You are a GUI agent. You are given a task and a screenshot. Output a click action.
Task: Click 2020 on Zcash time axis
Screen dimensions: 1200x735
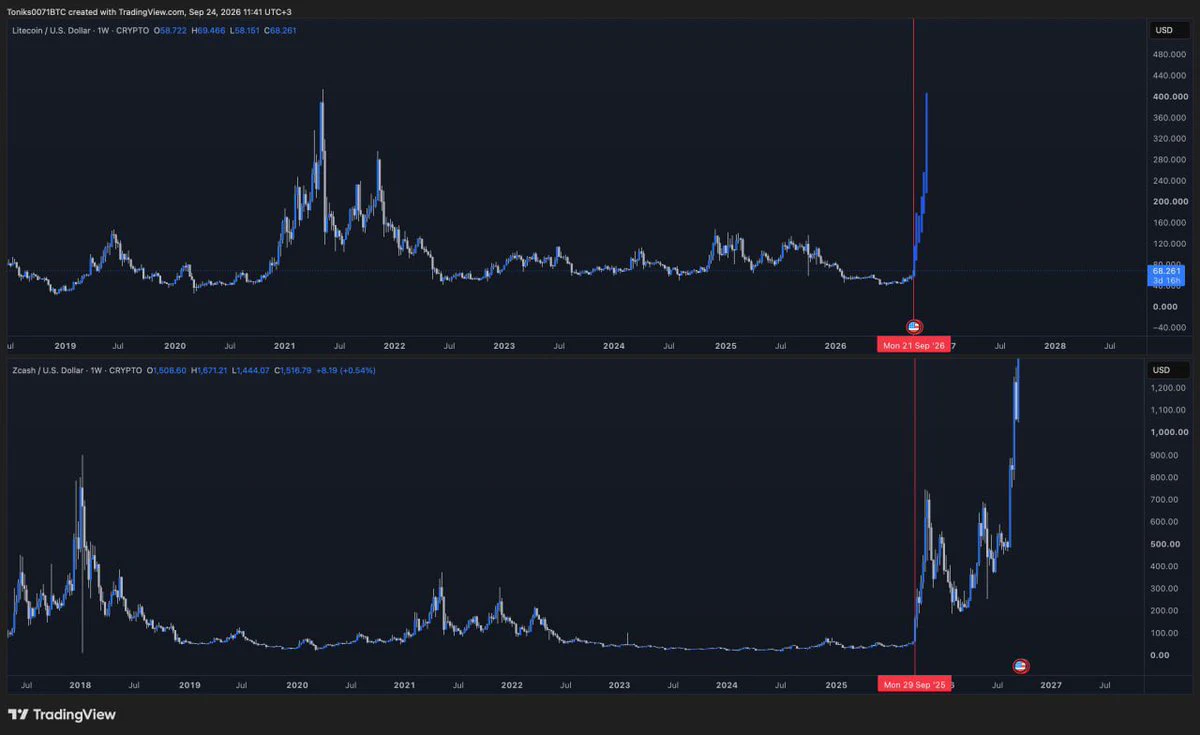click(x=297, y=685)
